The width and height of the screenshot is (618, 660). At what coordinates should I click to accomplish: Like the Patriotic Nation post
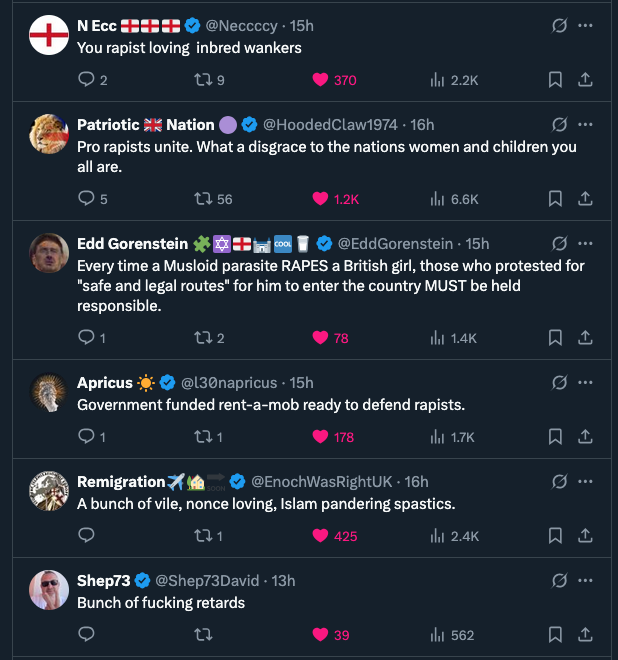pyautogui.click(x=321, y=199)
